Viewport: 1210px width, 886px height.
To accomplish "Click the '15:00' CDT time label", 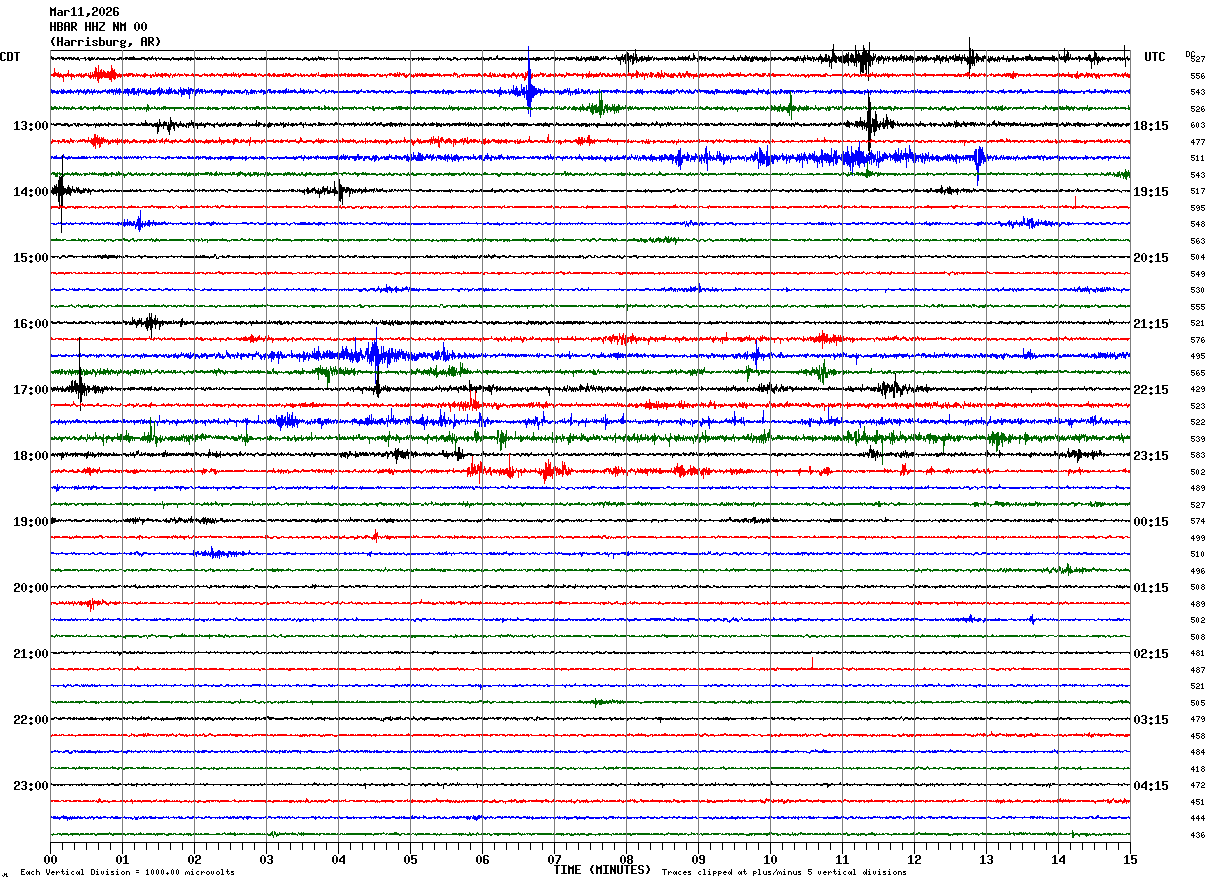I will 30,258.
